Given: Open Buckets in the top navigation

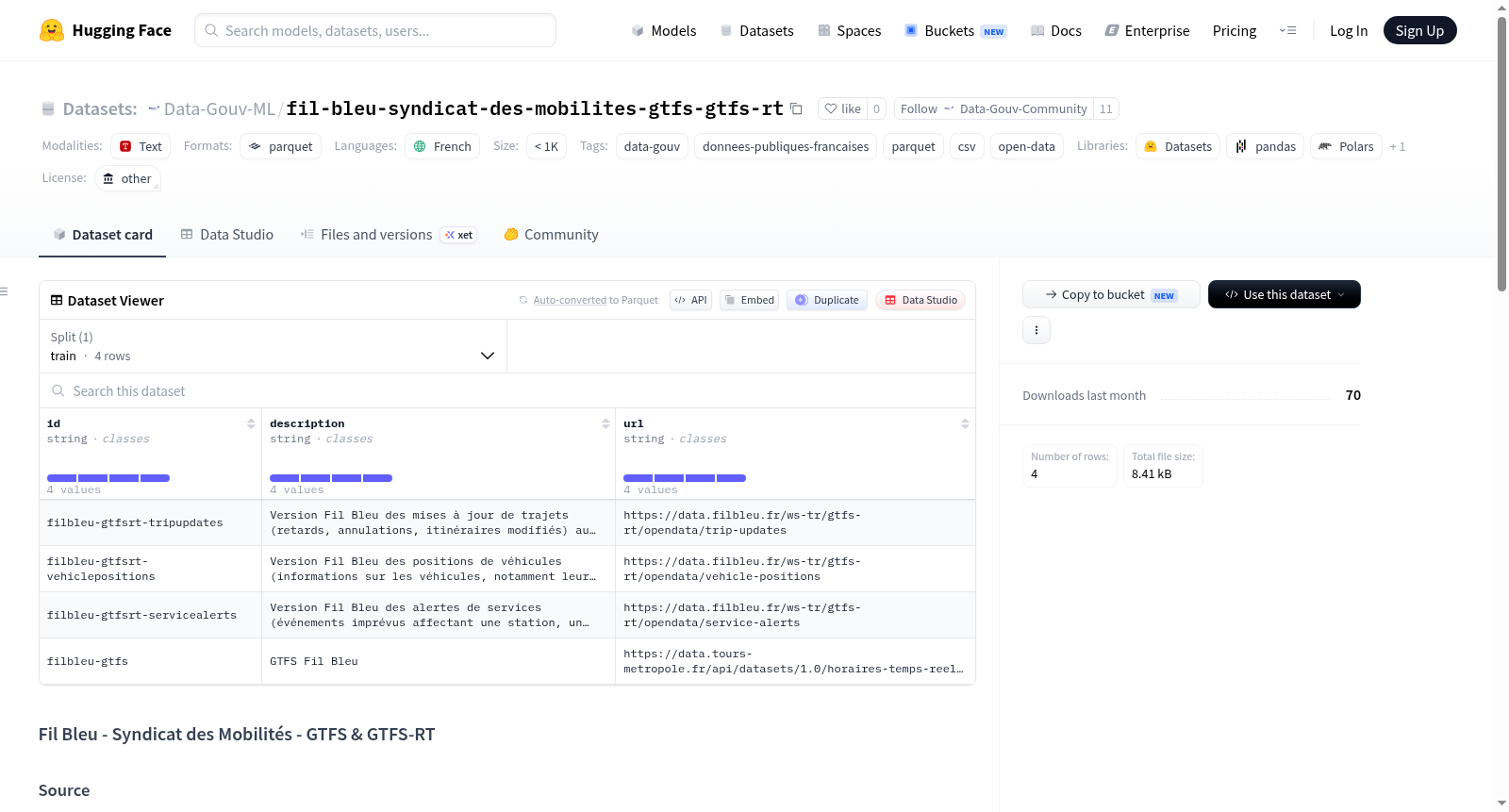Looking at the screenshot, I should point(955,30).
